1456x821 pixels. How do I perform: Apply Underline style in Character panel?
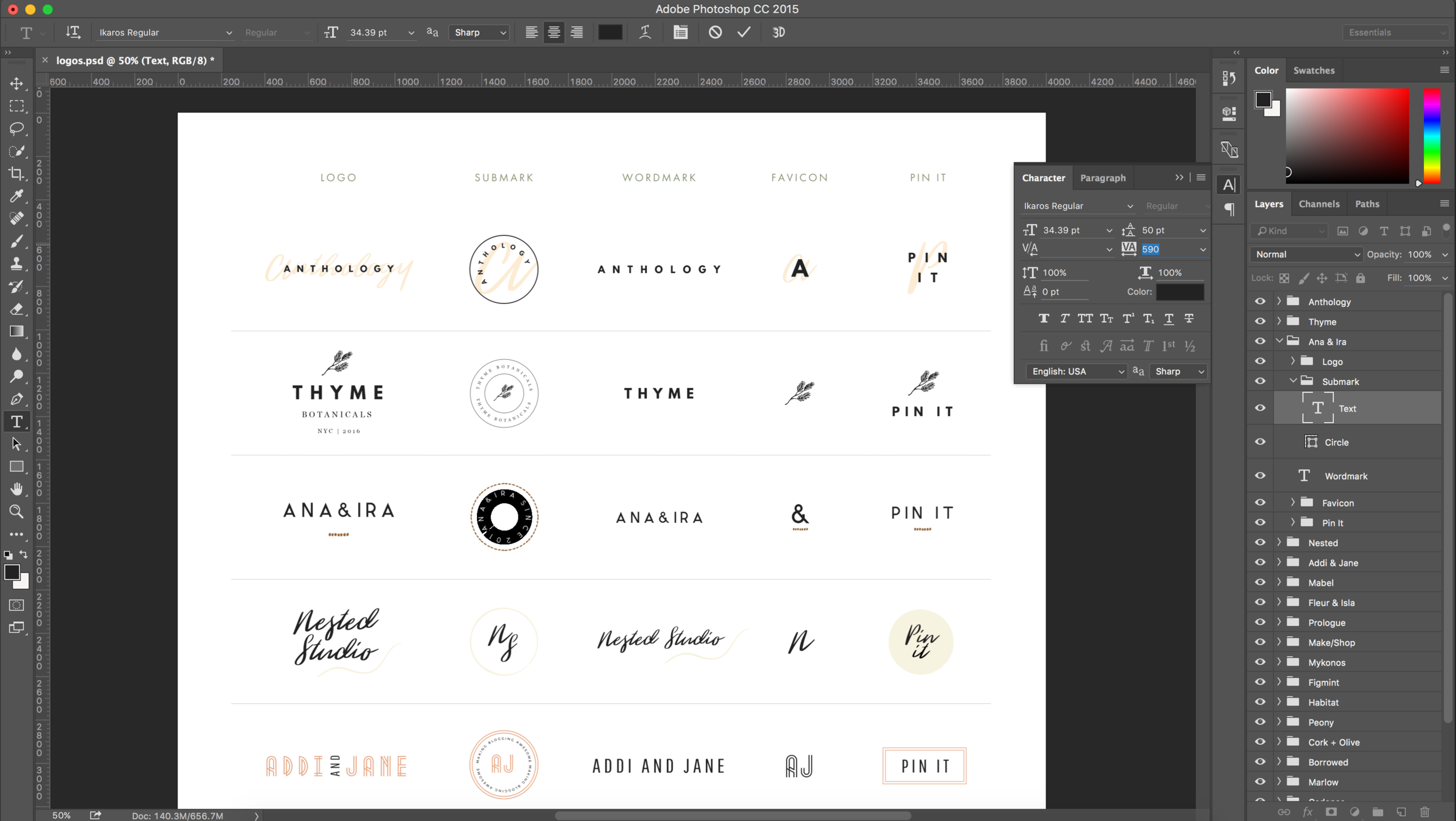(x=1169, y=318)
